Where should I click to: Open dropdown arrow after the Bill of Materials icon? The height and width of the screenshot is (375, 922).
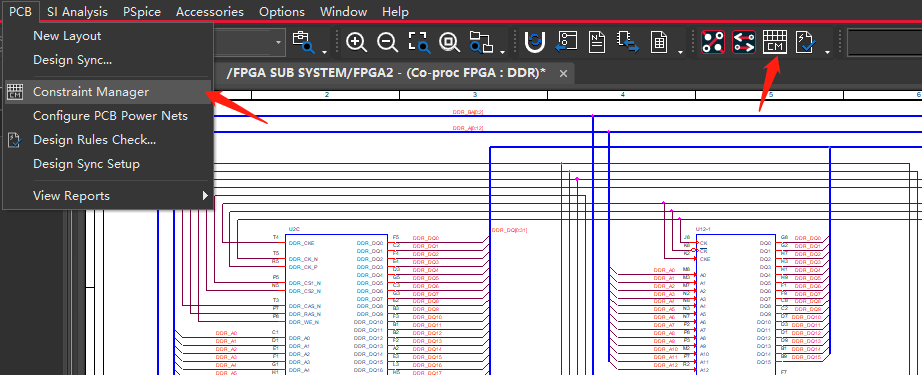(681, 52)
